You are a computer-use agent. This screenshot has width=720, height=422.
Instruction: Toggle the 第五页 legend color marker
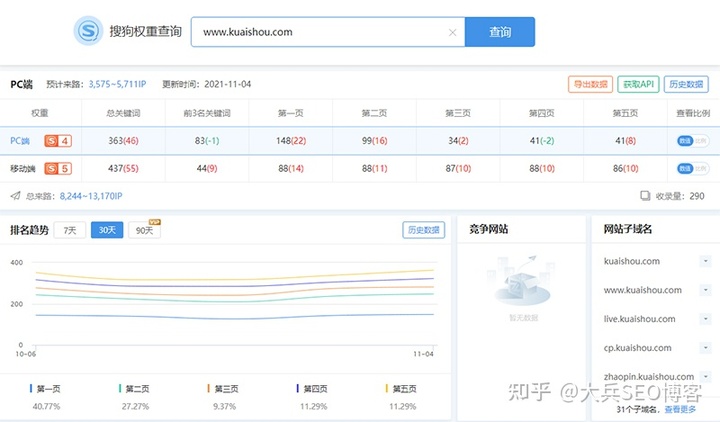click(x=387, y=388)
